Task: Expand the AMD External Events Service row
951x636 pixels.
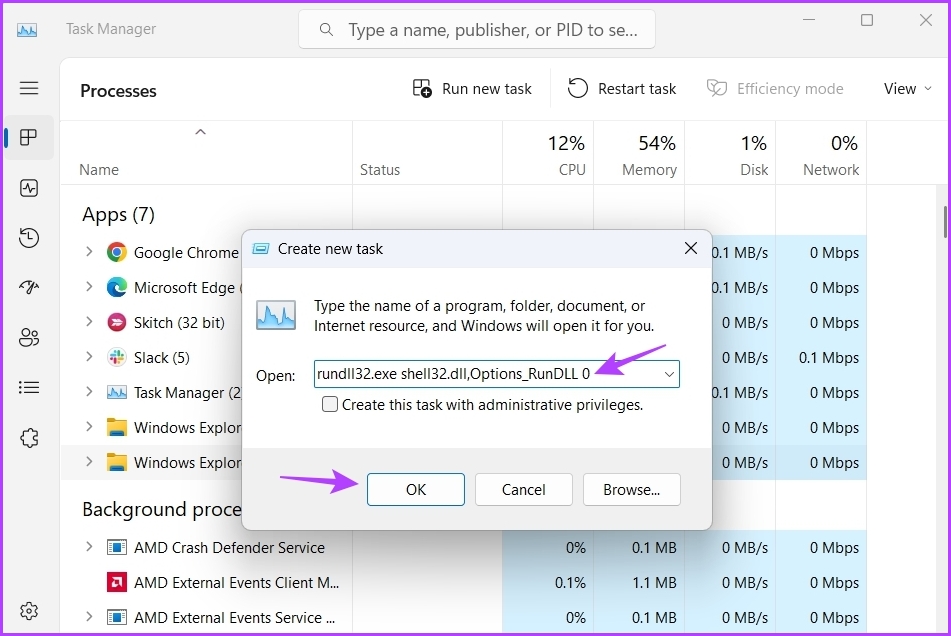Action: coord(89,617)
